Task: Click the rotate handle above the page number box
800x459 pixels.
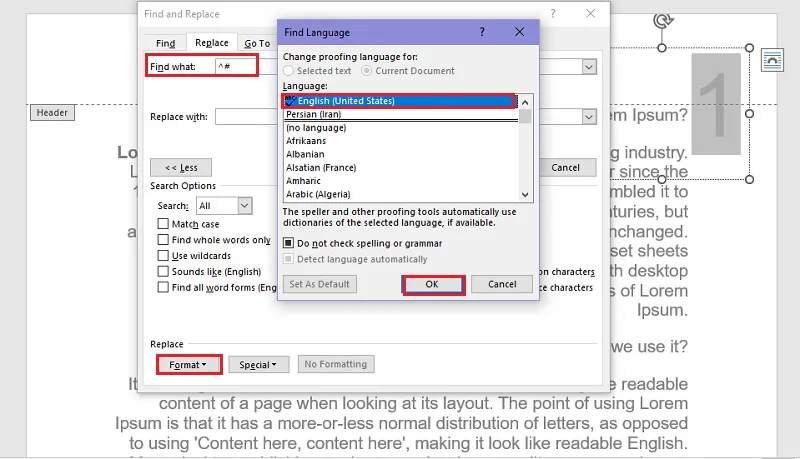Action: [663, 21]
